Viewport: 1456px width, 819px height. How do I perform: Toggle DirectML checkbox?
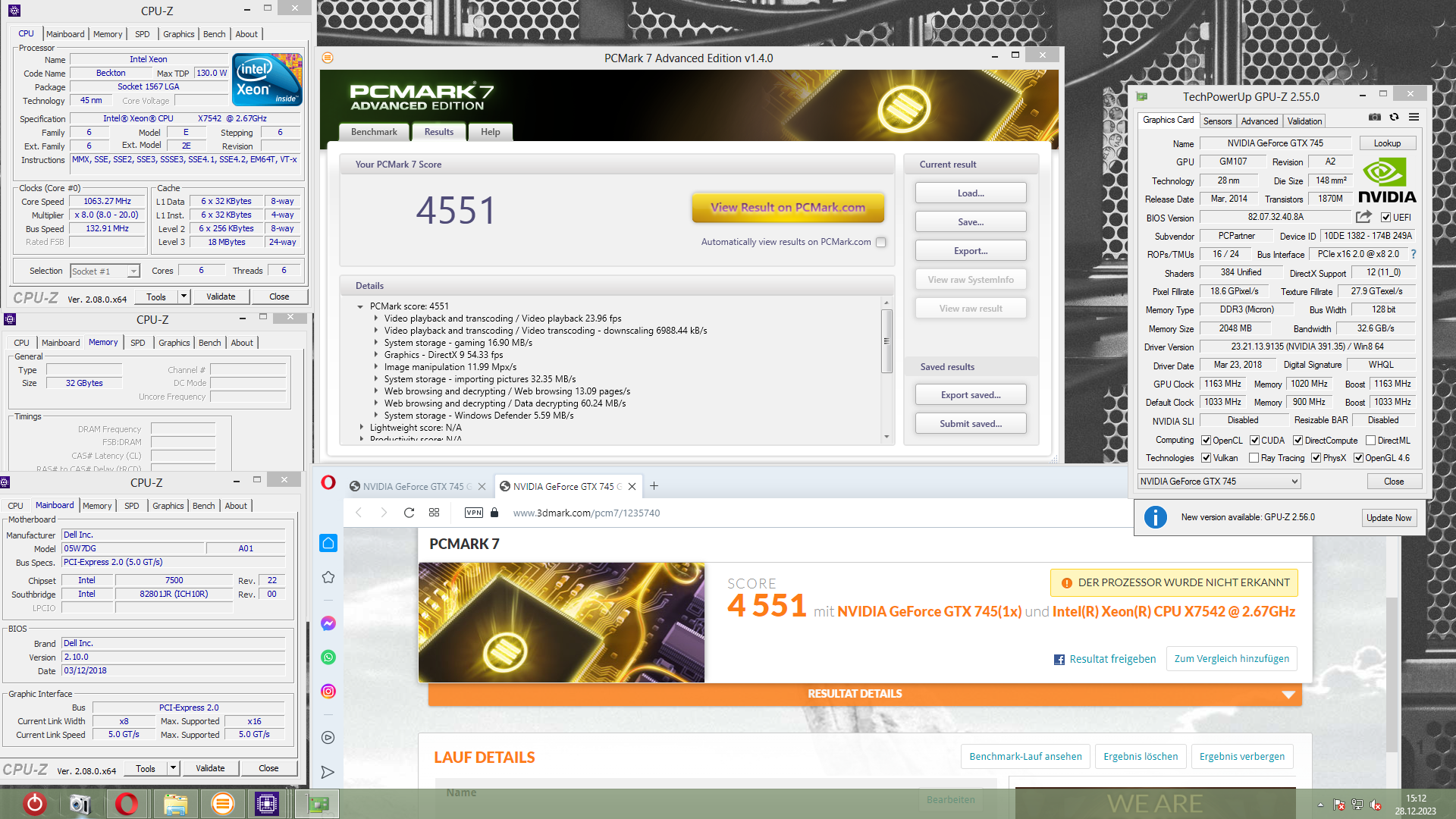tap(1370, 441)
